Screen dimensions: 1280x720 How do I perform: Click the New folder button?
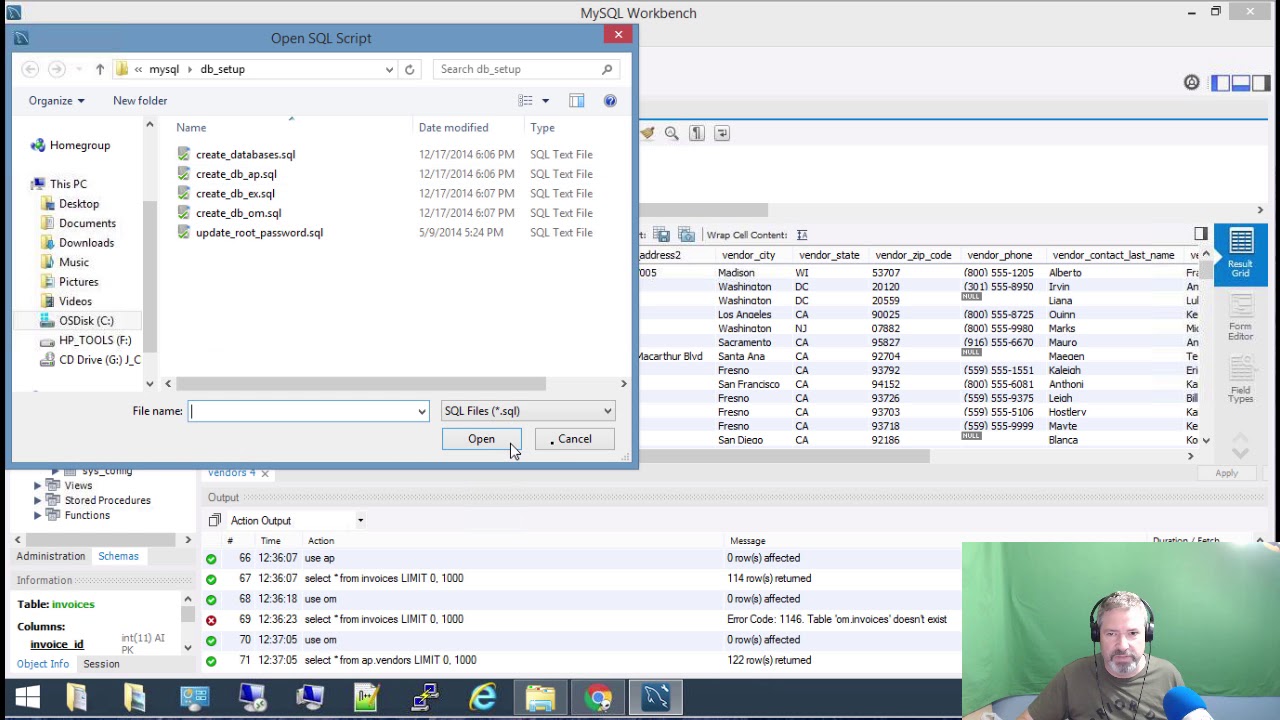(x=140, y=100)
